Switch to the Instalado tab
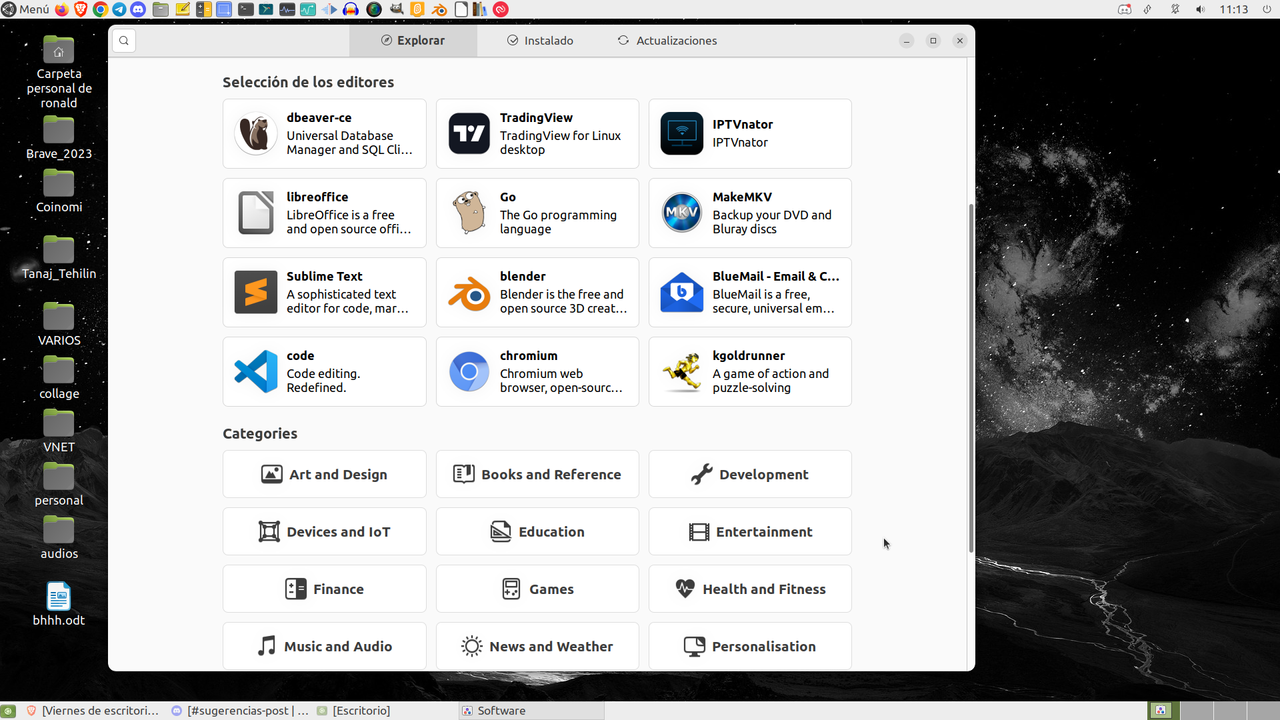1280x720 pixels. [540, 41]
